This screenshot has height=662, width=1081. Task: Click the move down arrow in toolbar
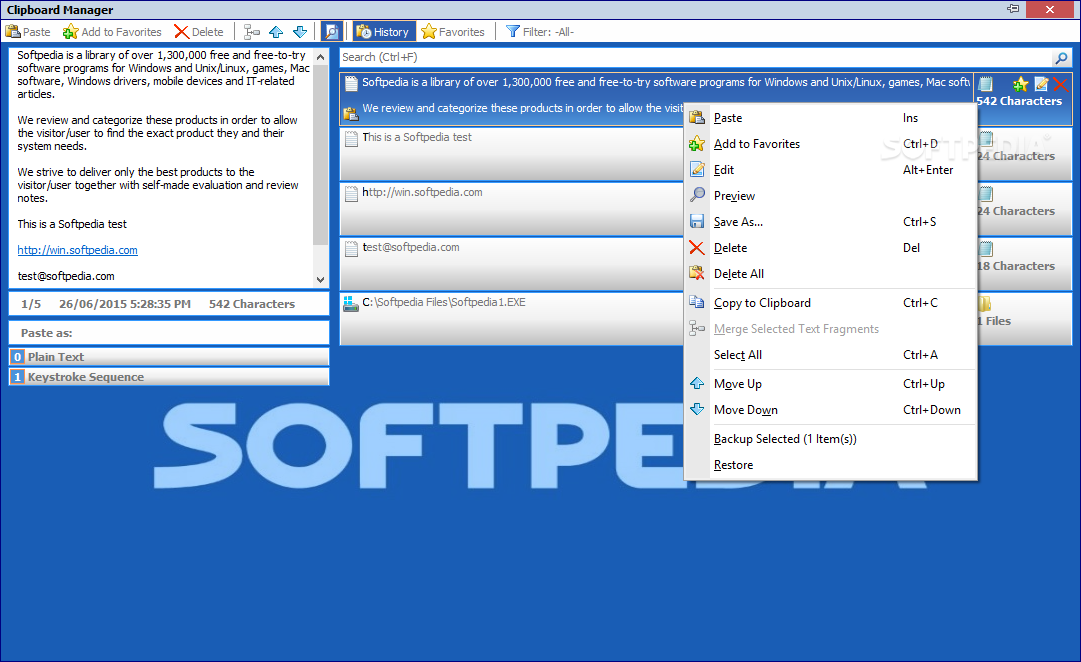coord(300,32)
